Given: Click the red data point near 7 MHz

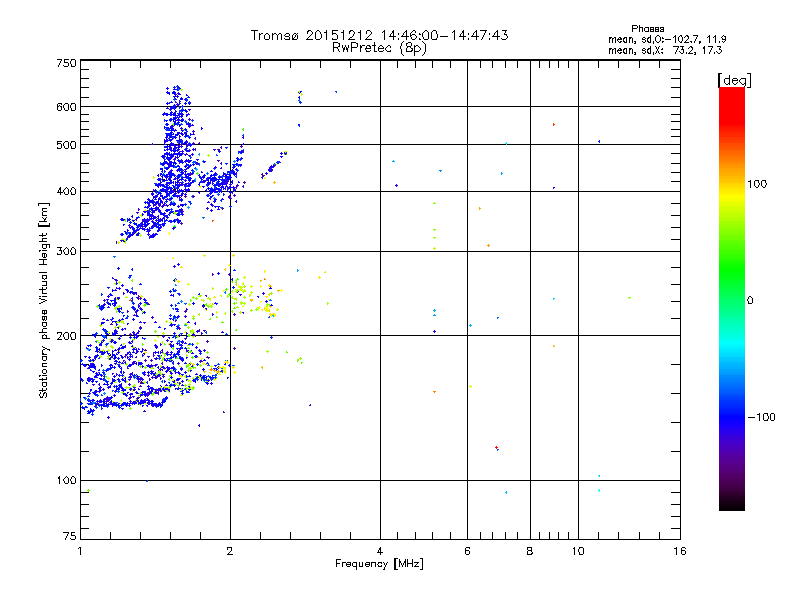Looking at the screenshot, I should click(x=496, y=447).
